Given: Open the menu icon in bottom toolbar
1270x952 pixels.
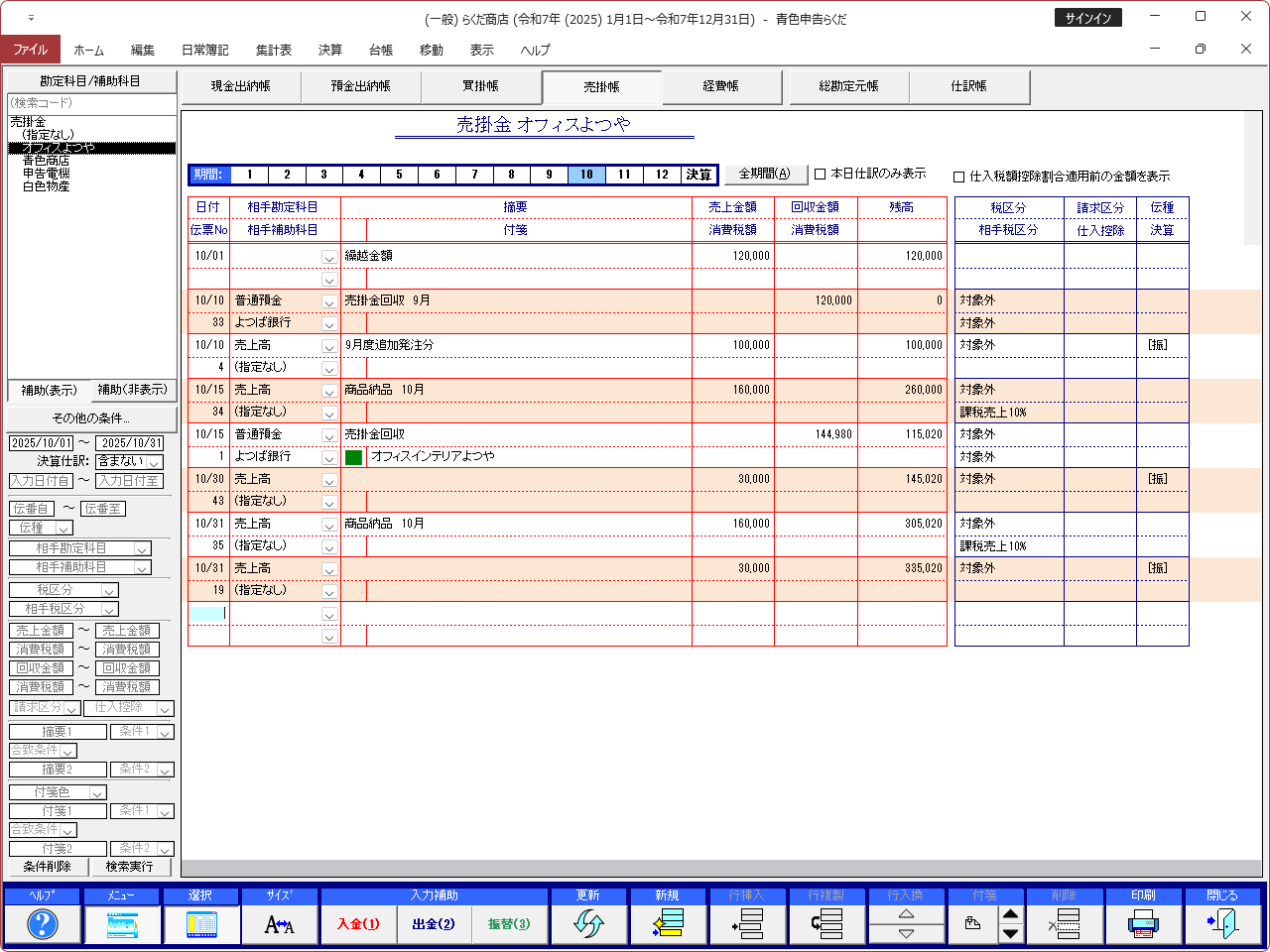Looking at the screenshot, I should (121, 924).
